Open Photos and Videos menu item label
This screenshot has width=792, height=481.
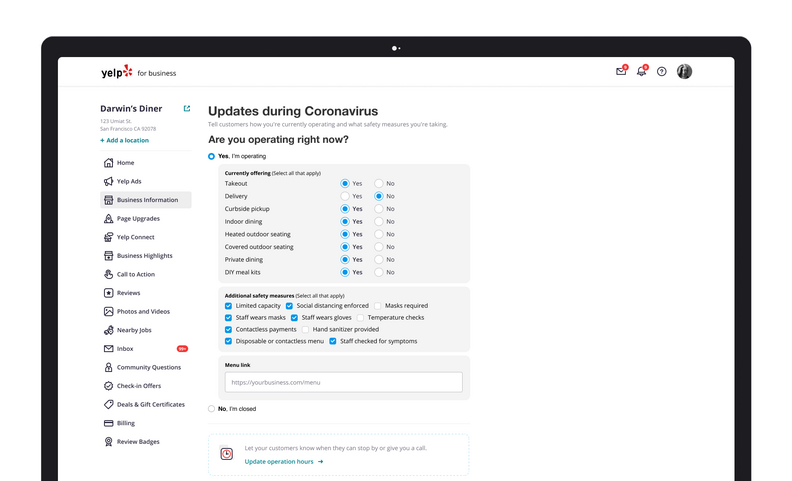click(x=143, y=311)
